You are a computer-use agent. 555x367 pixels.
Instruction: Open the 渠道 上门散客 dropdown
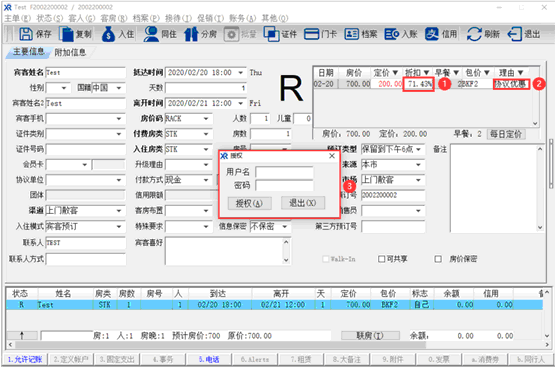click(x=119, y=211)
